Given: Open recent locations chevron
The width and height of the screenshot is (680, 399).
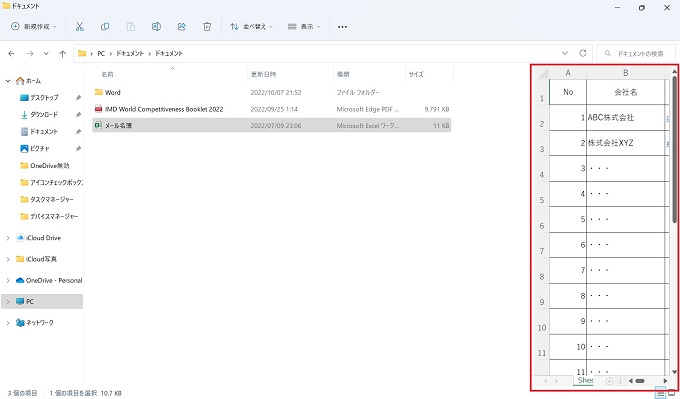Looking at the screenshot, I should (x=46, y=53).
